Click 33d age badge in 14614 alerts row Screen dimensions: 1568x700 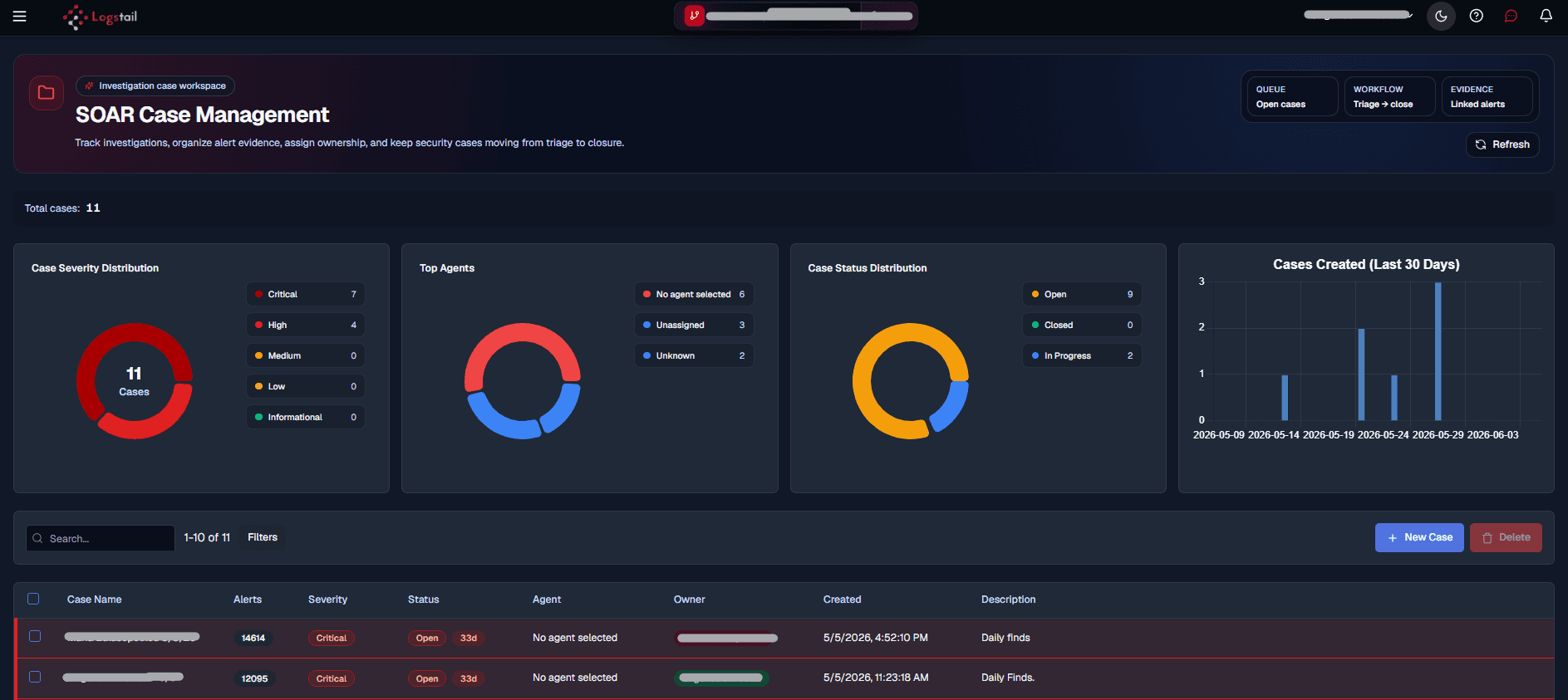469,638
